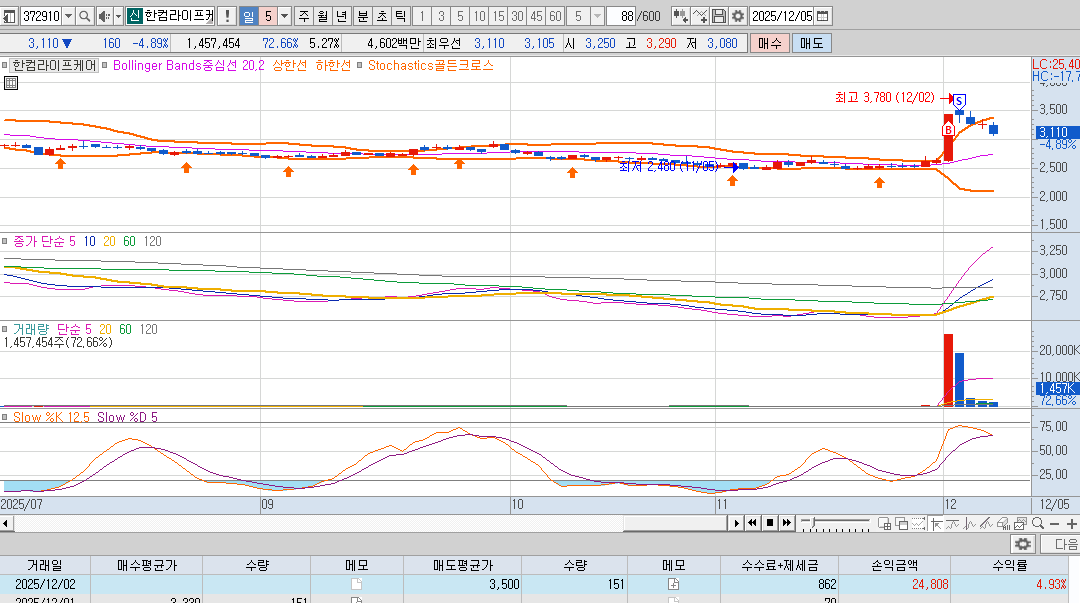
Task: Open the dropdown arrow next to speaker icon
Action: point(118,16)
